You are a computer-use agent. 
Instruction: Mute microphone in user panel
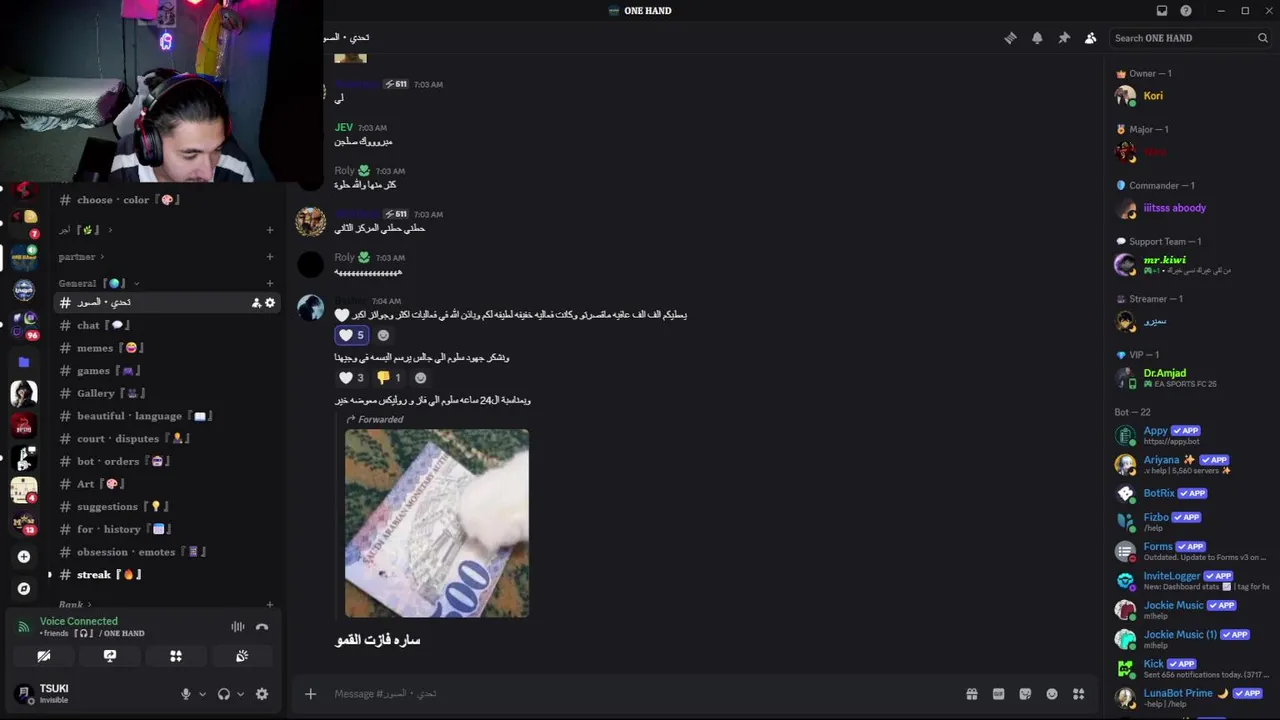coord(186,694)
